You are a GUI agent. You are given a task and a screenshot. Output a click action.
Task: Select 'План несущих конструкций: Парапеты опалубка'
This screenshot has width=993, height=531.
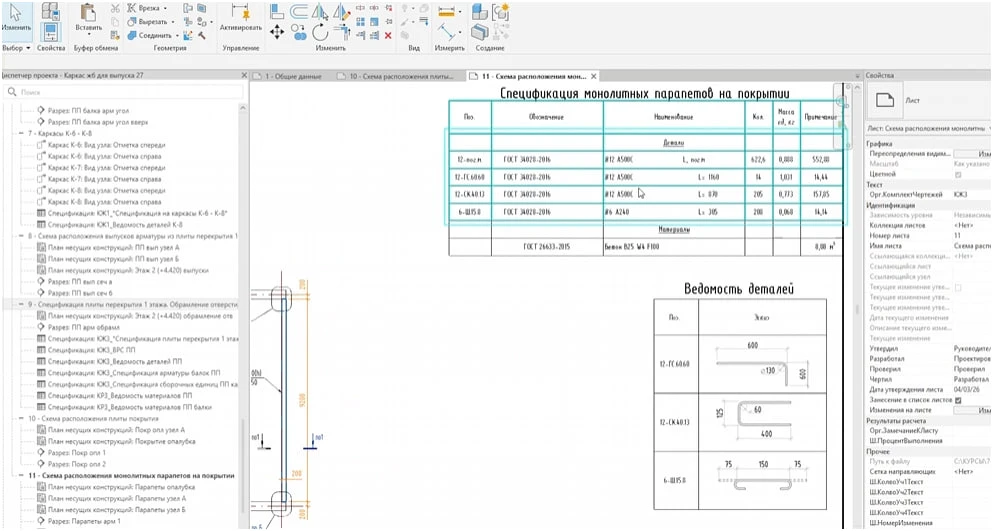pos(121,487)
